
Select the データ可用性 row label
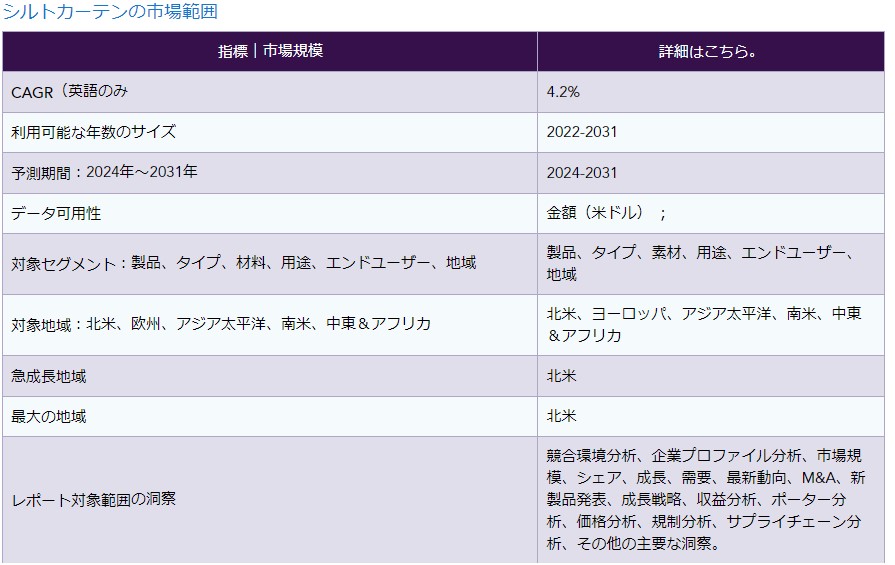[x=56, y=214]
